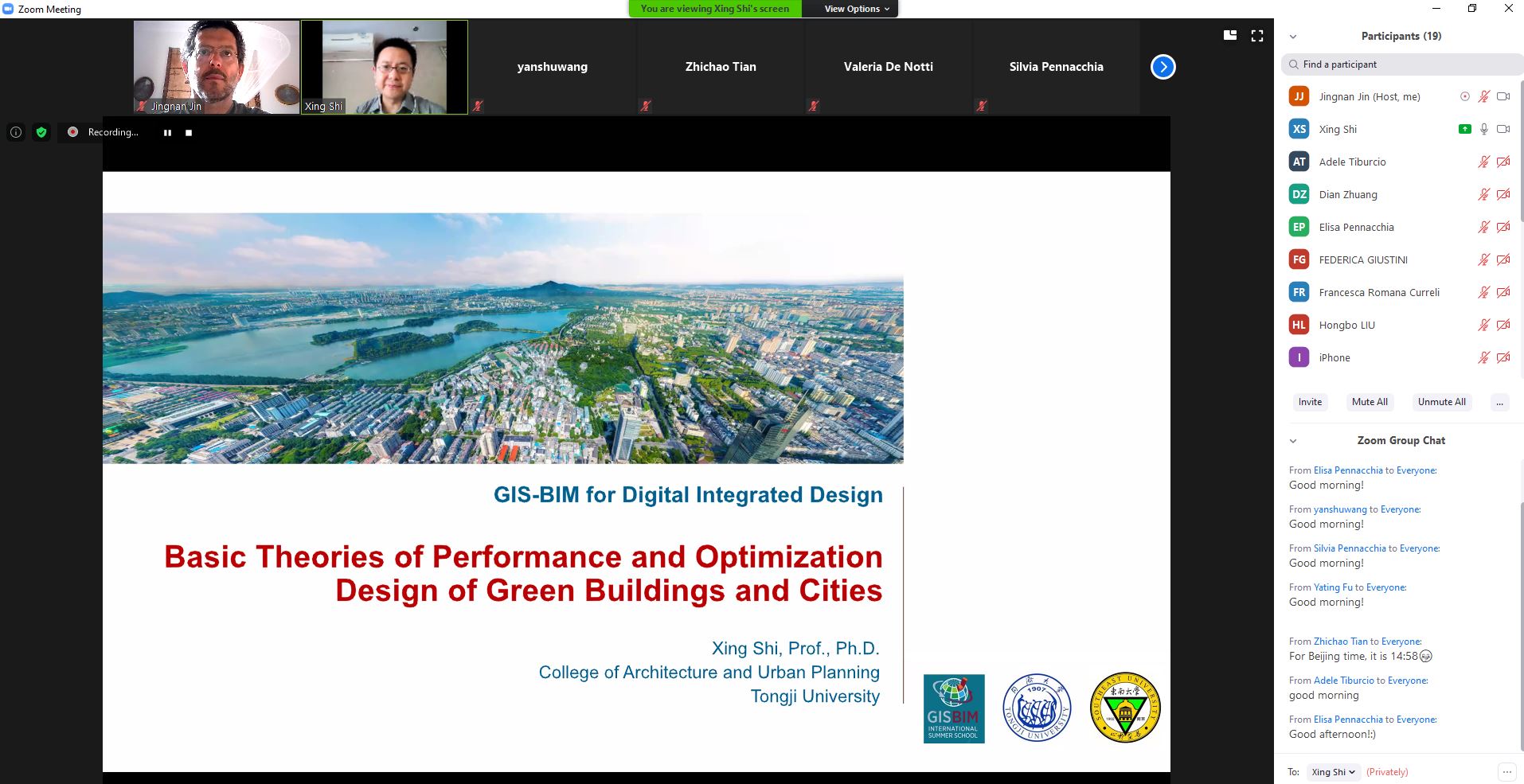Screen dimensions: 1524x784
Task: Collapse the Zoom Group Chat section
Action: pos(1293,441)
